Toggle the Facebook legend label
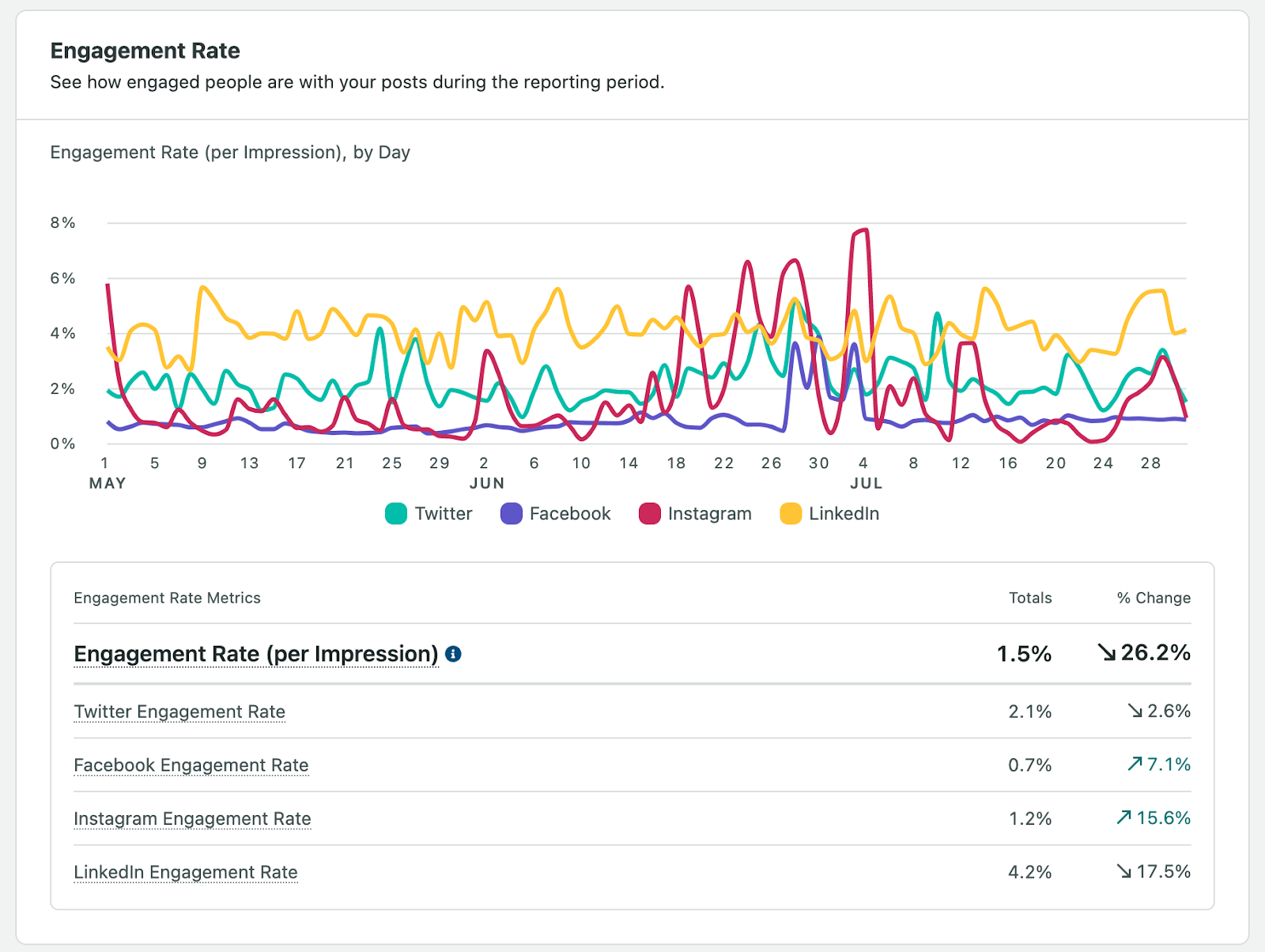Viewport: 1265px width, 952px height. [x=570, y=514]
